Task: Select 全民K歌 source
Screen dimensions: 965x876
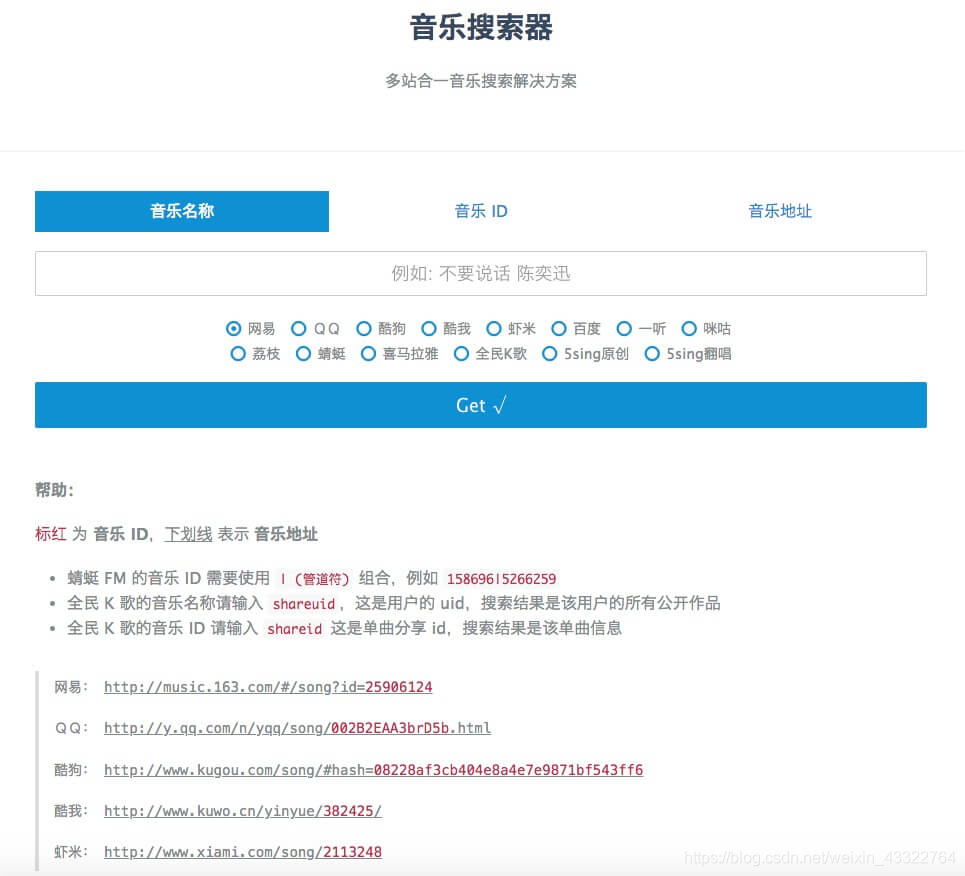Action: pos(461,354)
